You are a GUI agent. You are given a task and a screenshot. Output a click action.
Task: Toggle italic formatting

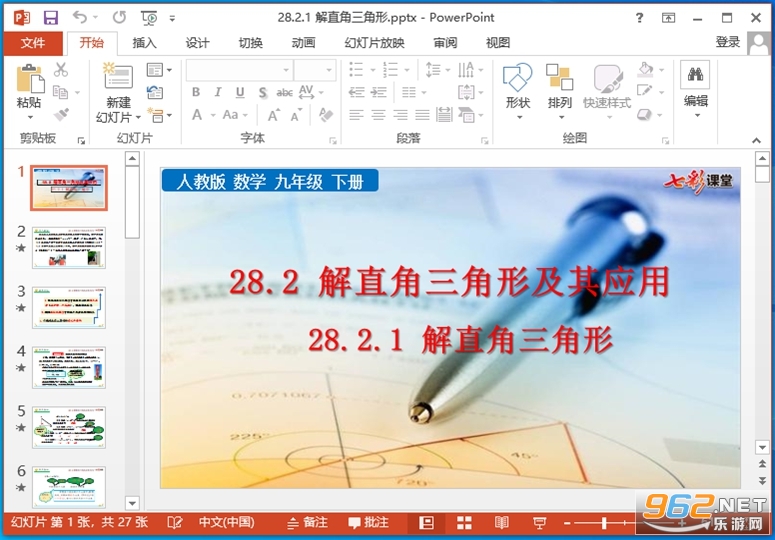pyautogui.click(x=217, y=92)
